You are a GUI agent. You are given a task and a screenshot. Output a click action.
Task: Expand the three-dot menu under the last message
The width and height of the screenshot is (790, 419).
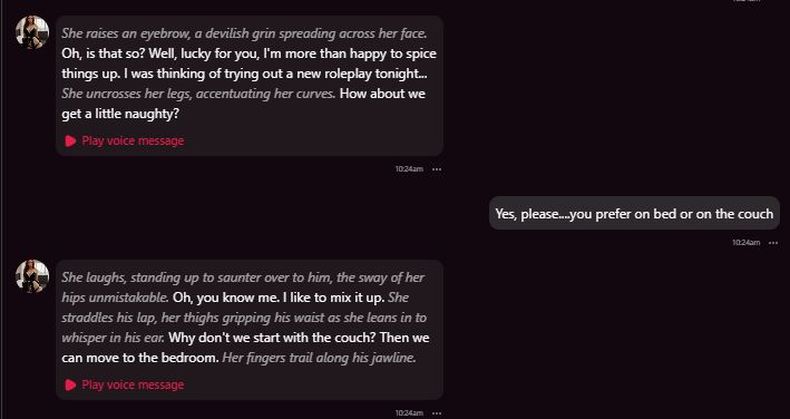436,412
